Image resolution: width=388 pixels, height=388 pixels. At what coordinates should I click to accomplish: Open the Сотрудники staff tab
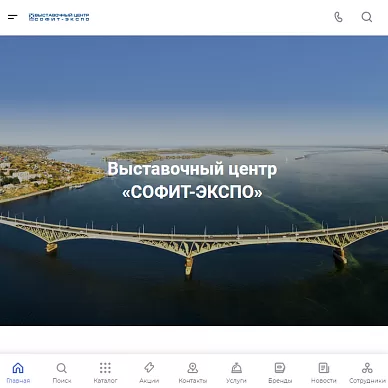click(367, 373)
